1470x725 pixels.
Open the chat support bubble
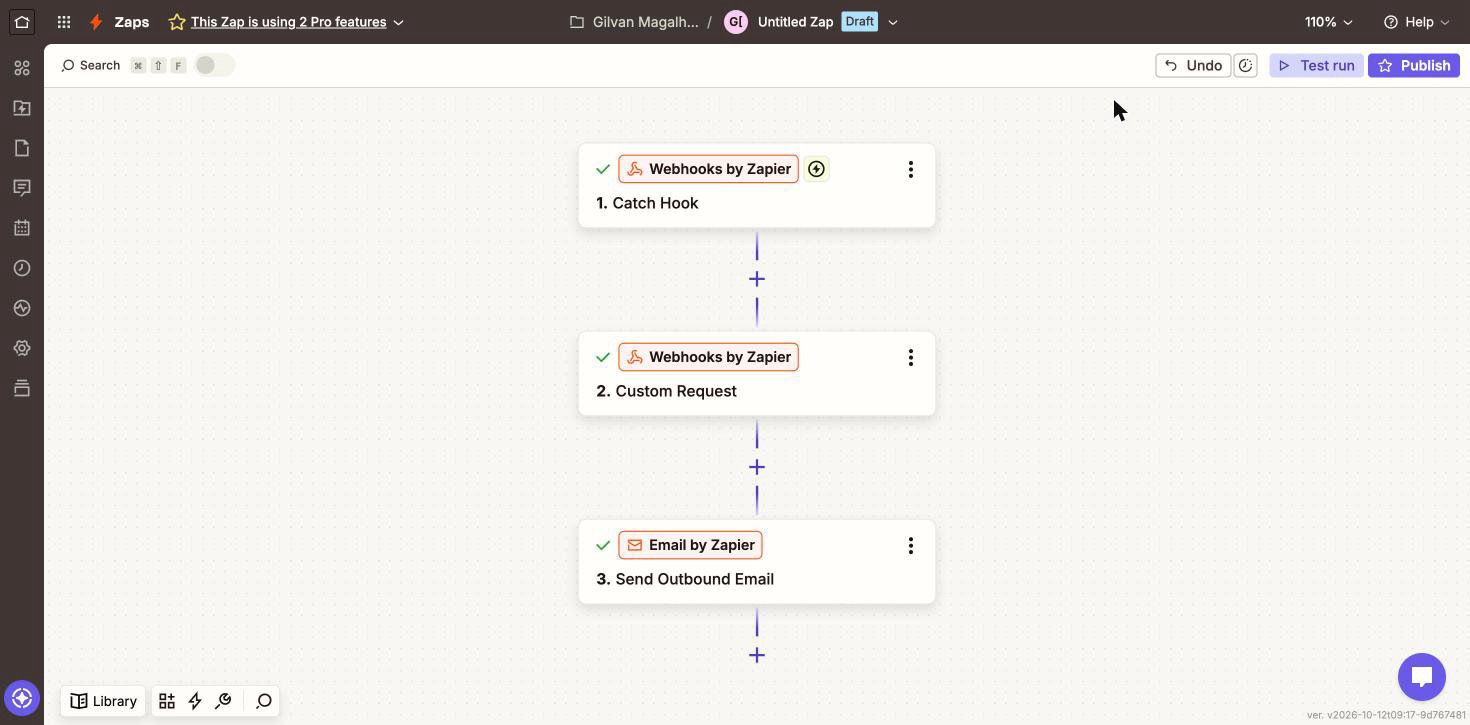(1422, 677)
